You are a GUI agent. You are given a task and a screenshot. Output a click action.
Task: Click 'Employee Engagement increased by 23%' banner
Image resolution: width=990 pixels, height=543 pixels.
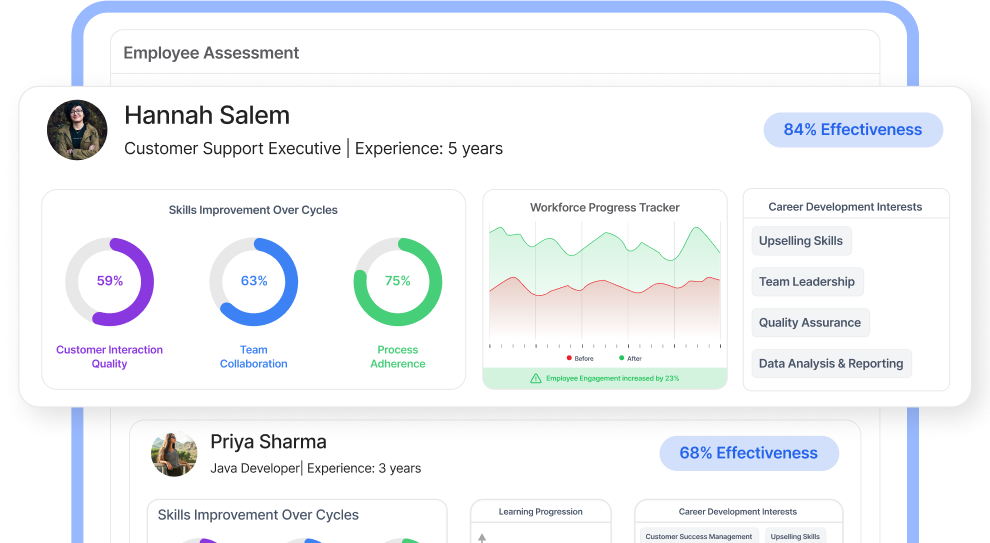[x=605, y=378]
